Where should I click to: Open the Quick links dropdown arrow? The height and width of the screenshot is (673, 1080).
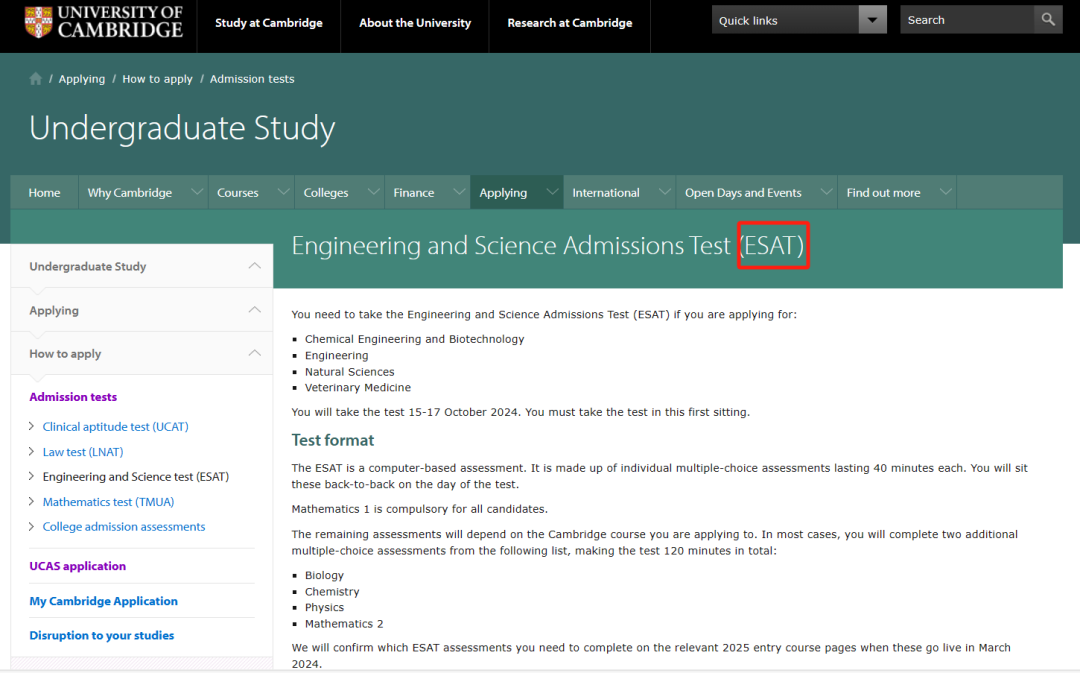[x=873, y=20]
